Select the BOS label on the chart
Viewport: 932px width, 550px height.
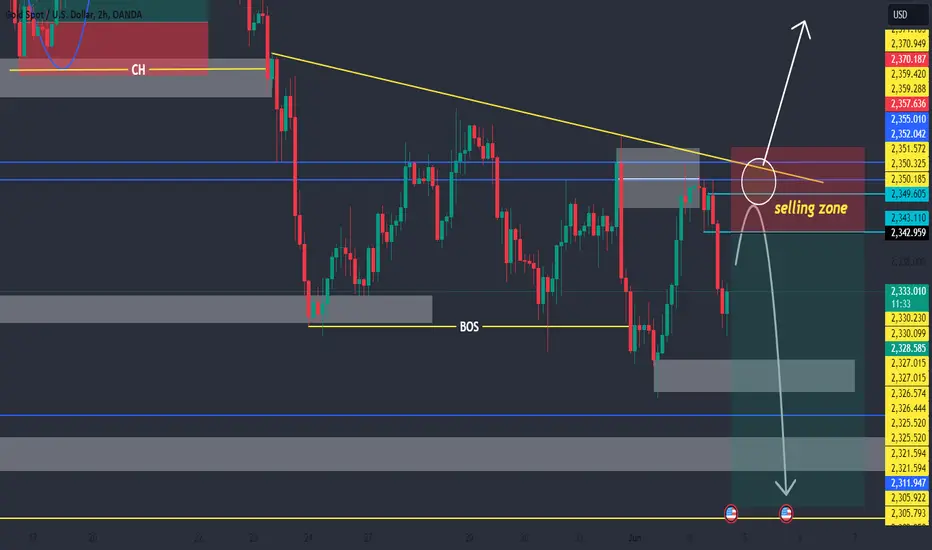pos(469,326)
